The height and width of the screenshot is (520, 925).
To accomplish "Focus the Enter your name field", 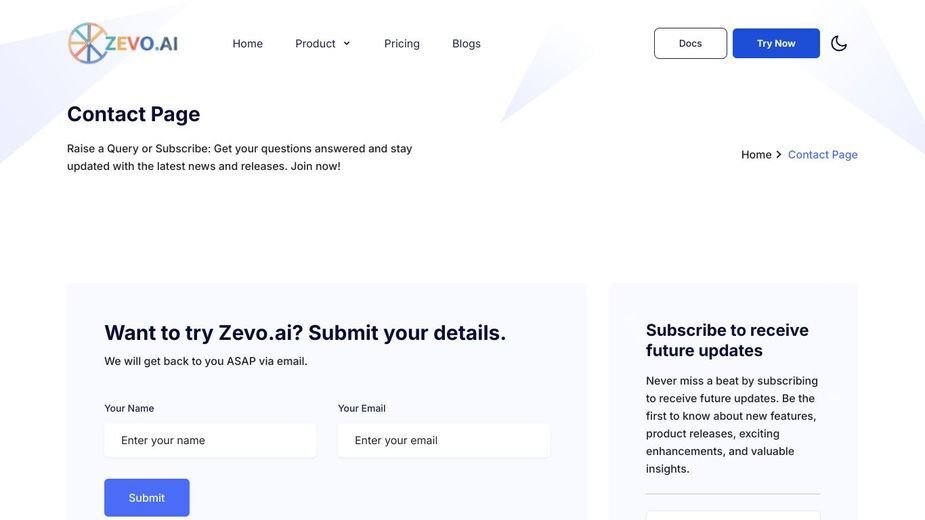I will pos(210,440).
